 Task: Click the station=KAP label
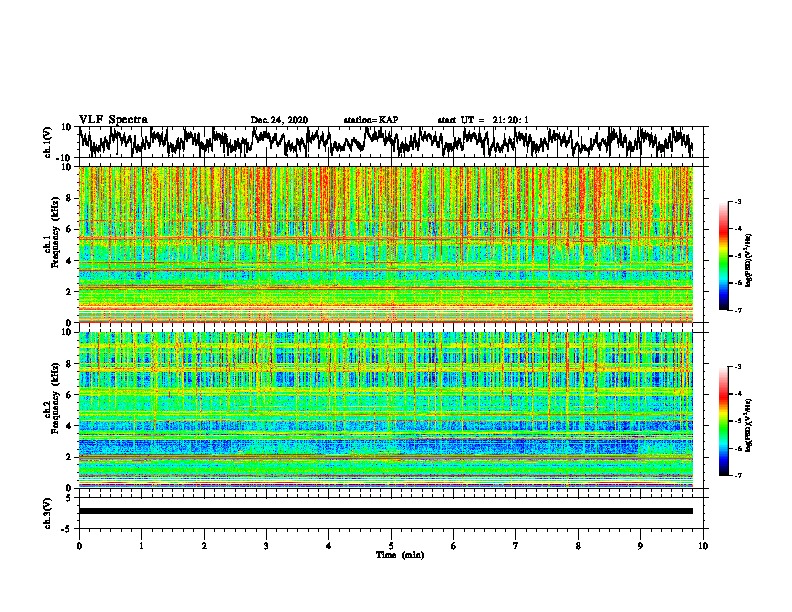371,120
